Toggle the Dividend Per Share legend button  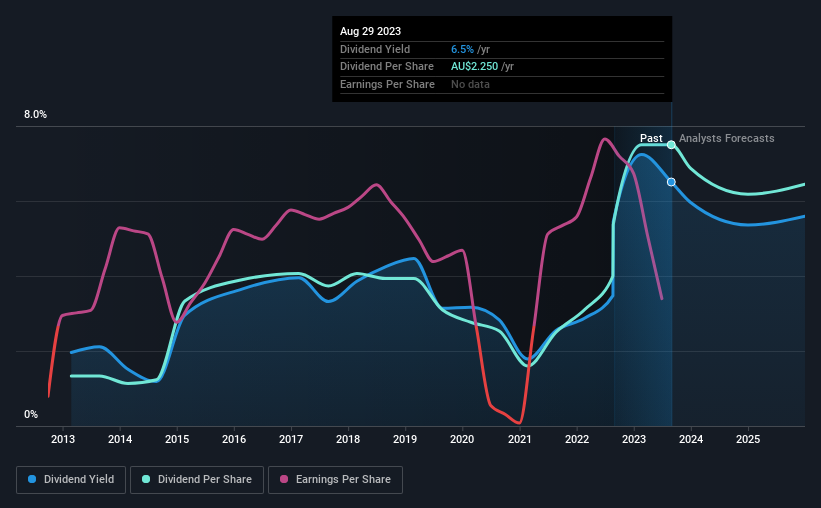pyautogui.click(x=197, y=480)
